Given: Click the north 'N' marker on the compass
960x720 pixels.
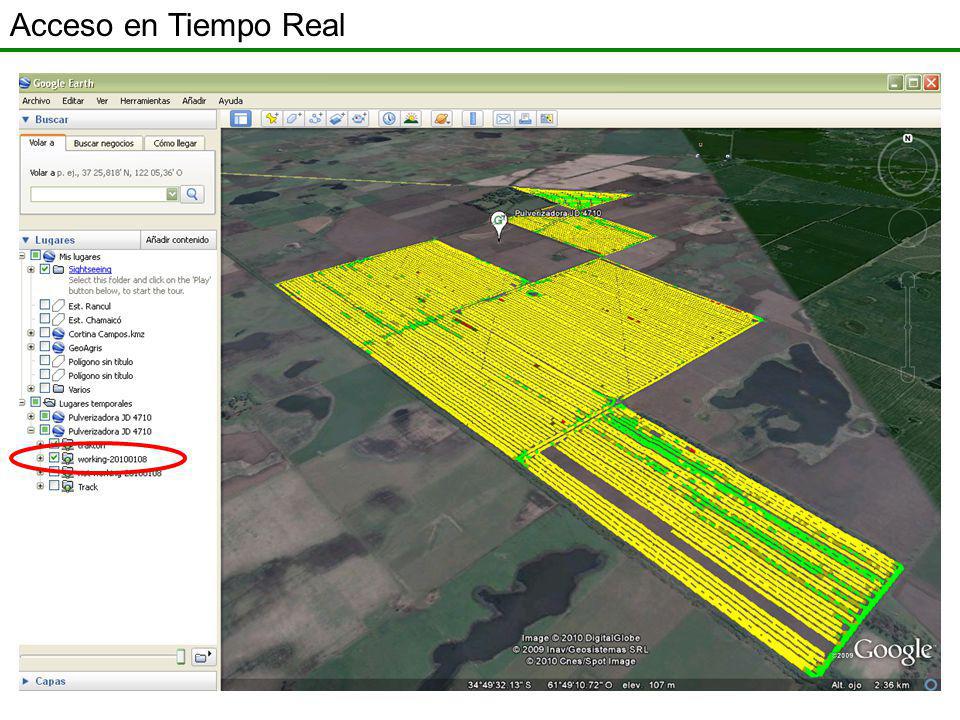Looking at the screenshot, I should [x=907, y=138].
